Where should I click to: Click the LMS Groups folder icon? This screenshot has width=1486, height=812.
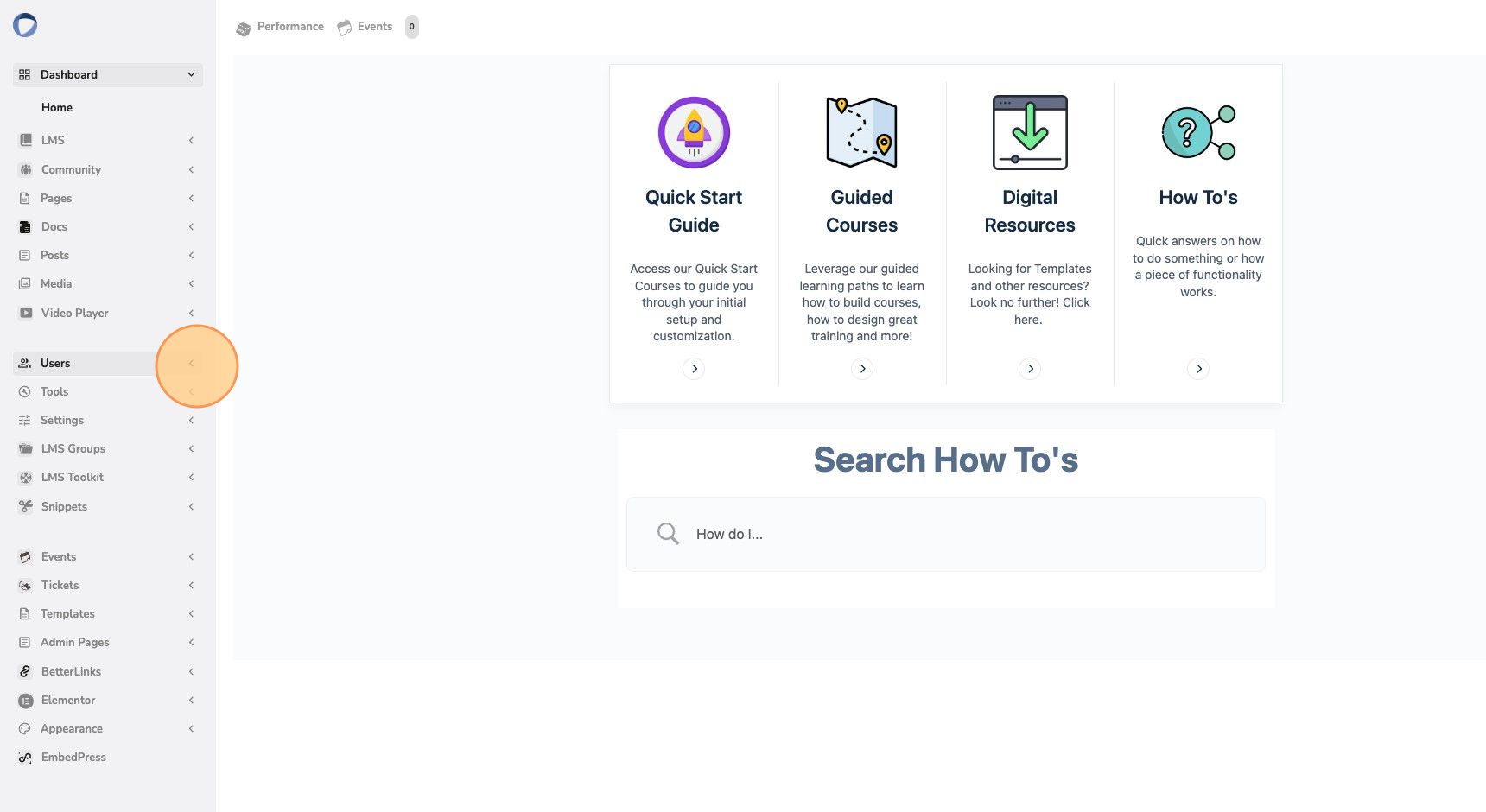tap(25, 448)
